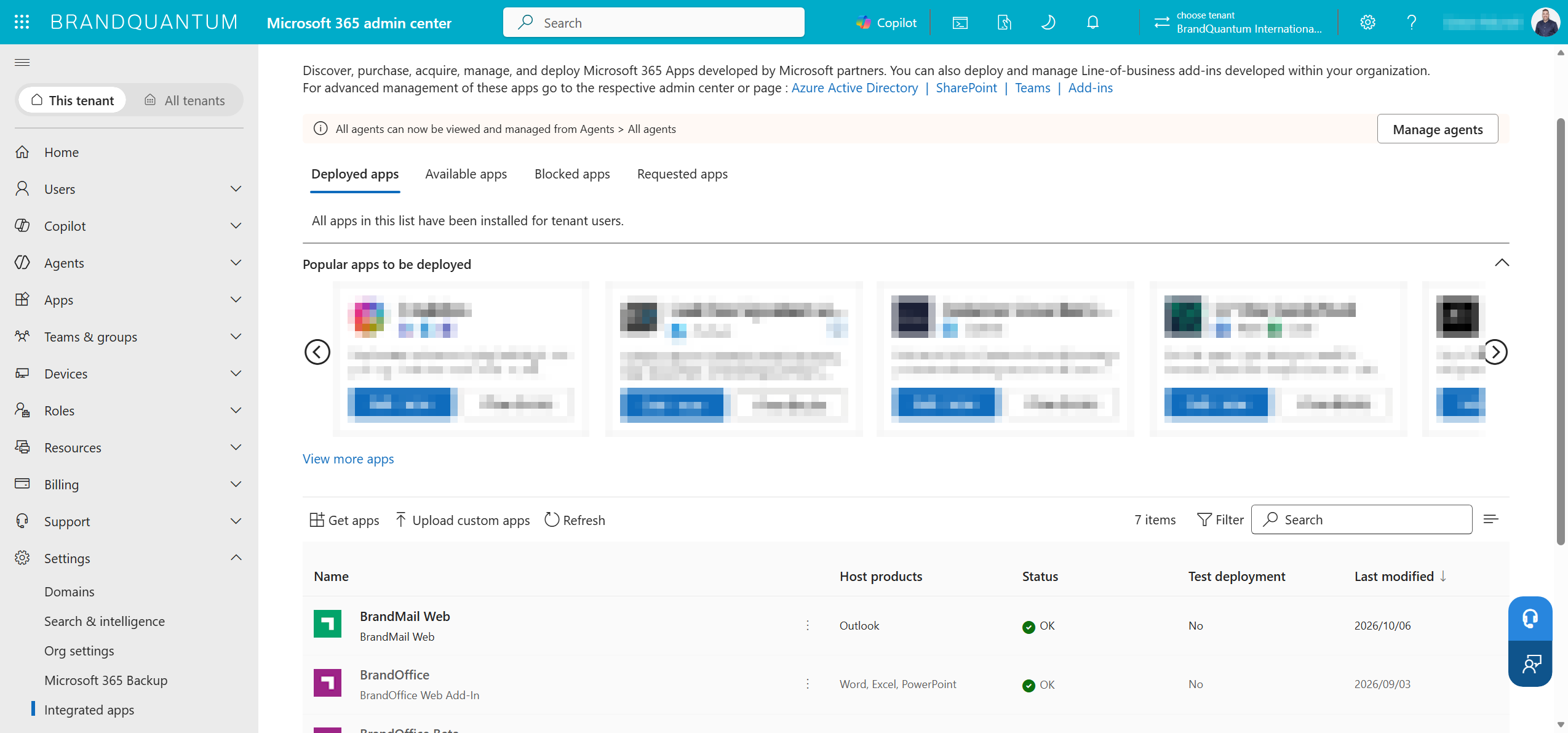
Task: Switch to Requested apps tab
Action: tap(682, 174)
